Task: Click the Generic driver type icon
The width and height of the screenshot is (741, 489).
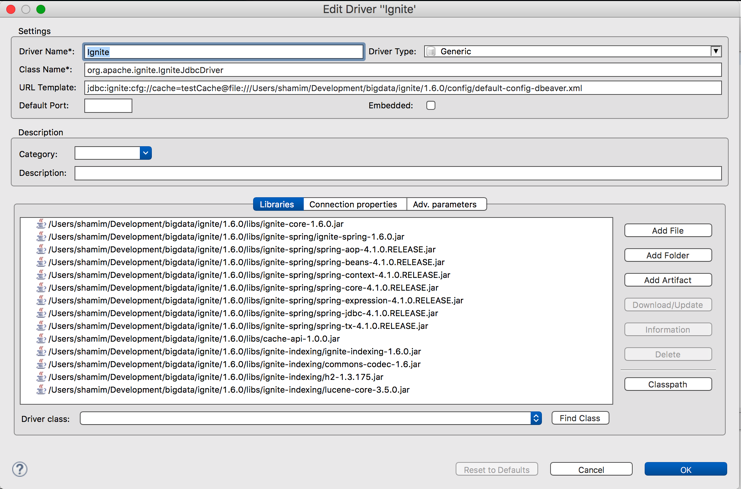Action: coord(431,51)
